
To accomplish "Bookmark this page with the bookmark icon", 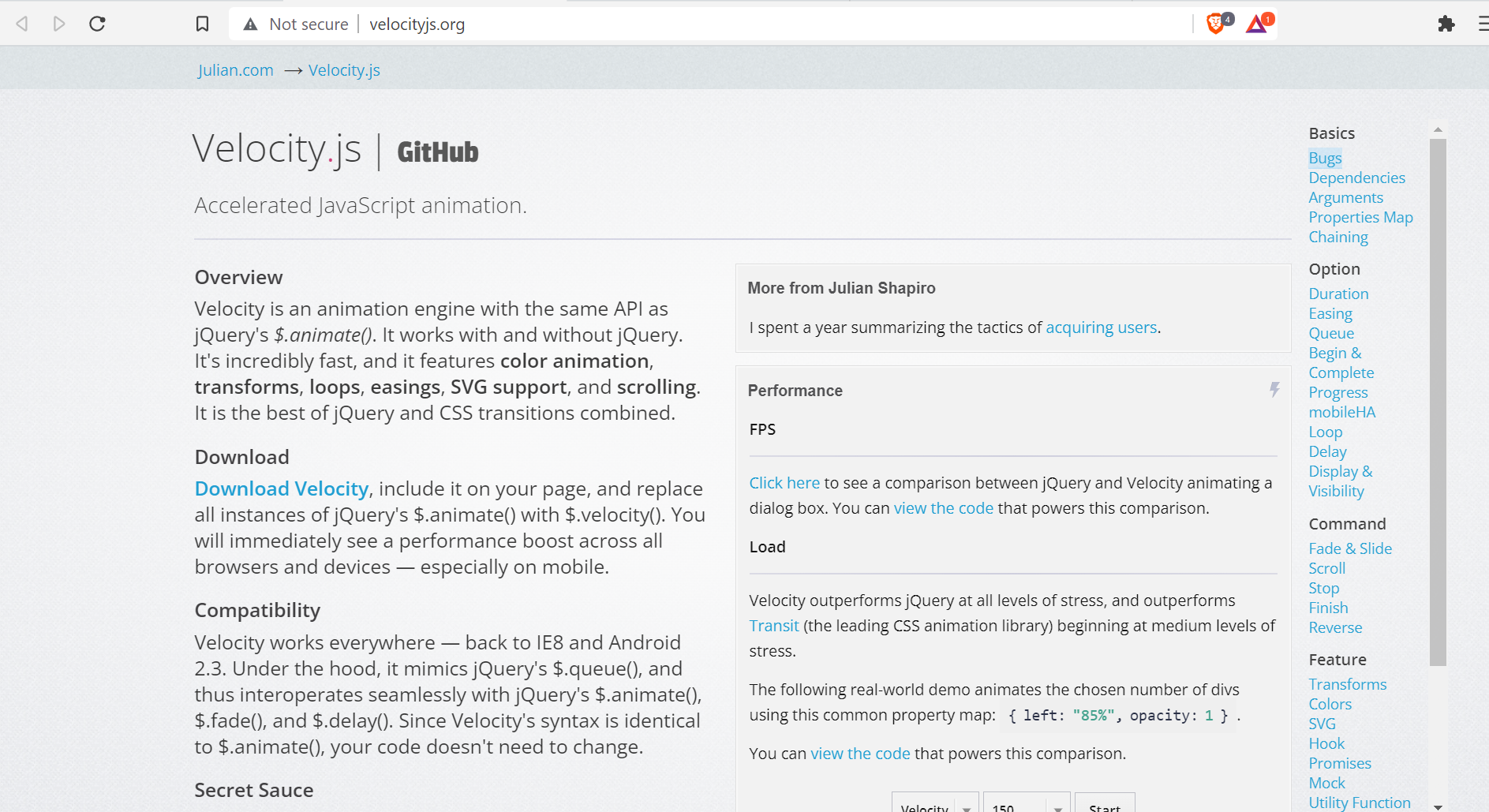I will coord(202,24).
